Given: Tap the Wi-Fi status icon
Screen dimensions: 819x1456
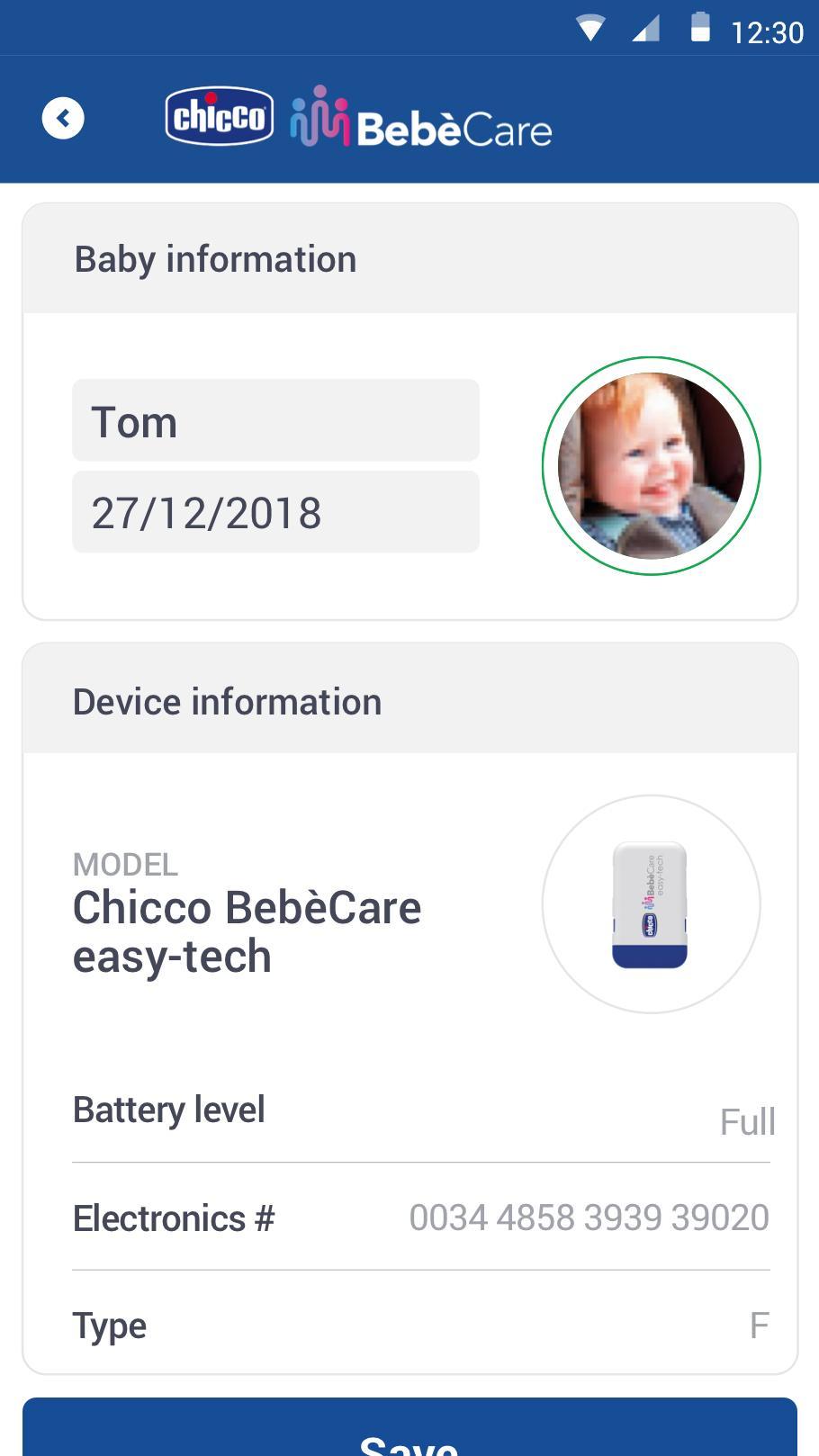Looking at the screenshot, I should pos(590,30).
